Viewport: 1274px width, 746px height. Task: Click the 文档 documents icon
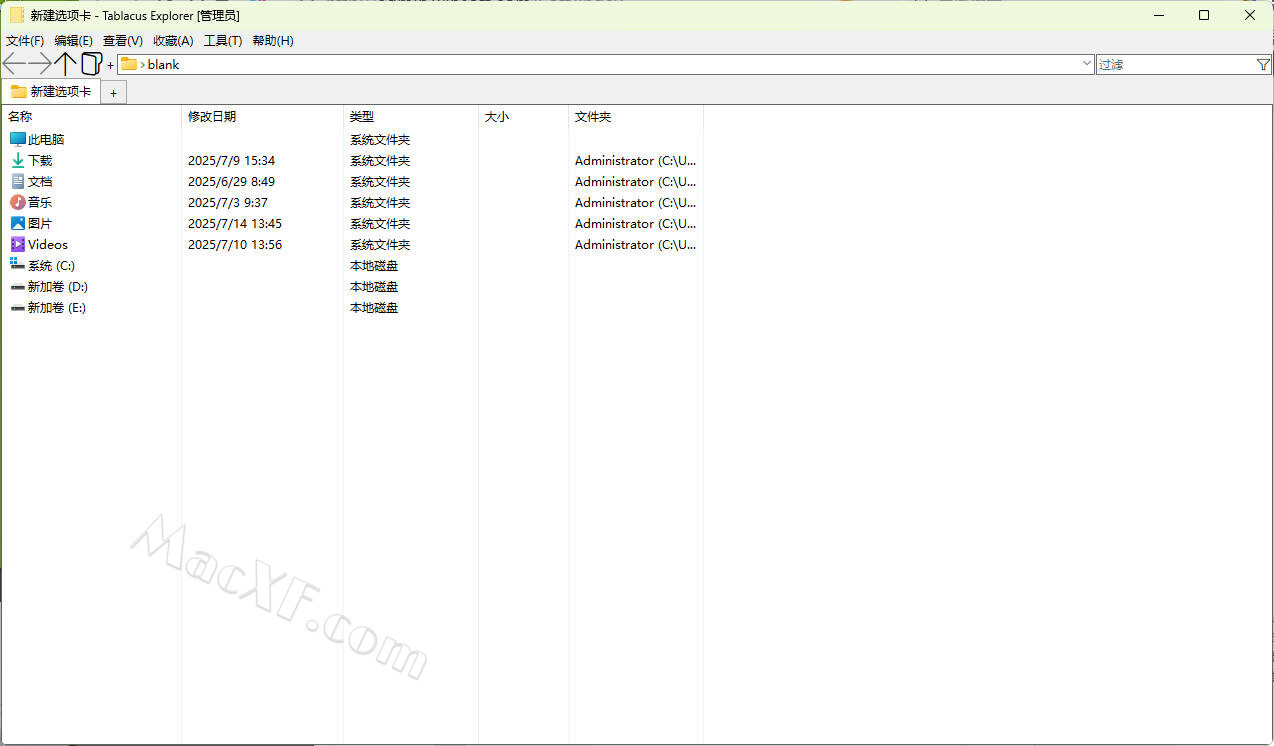pyautogui.click(x=18, y=182)
